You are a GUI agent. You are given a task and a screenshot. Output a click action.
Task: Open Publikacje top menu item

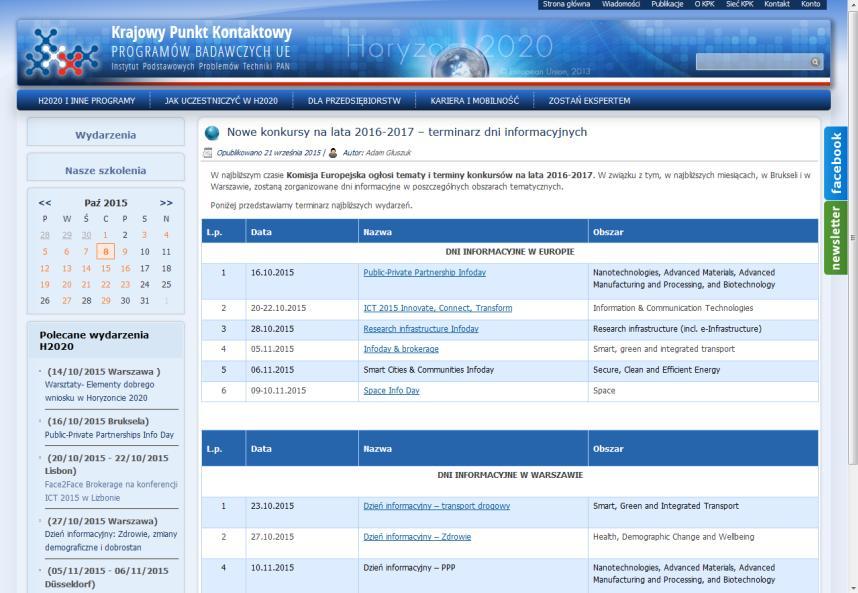[667, 4]
